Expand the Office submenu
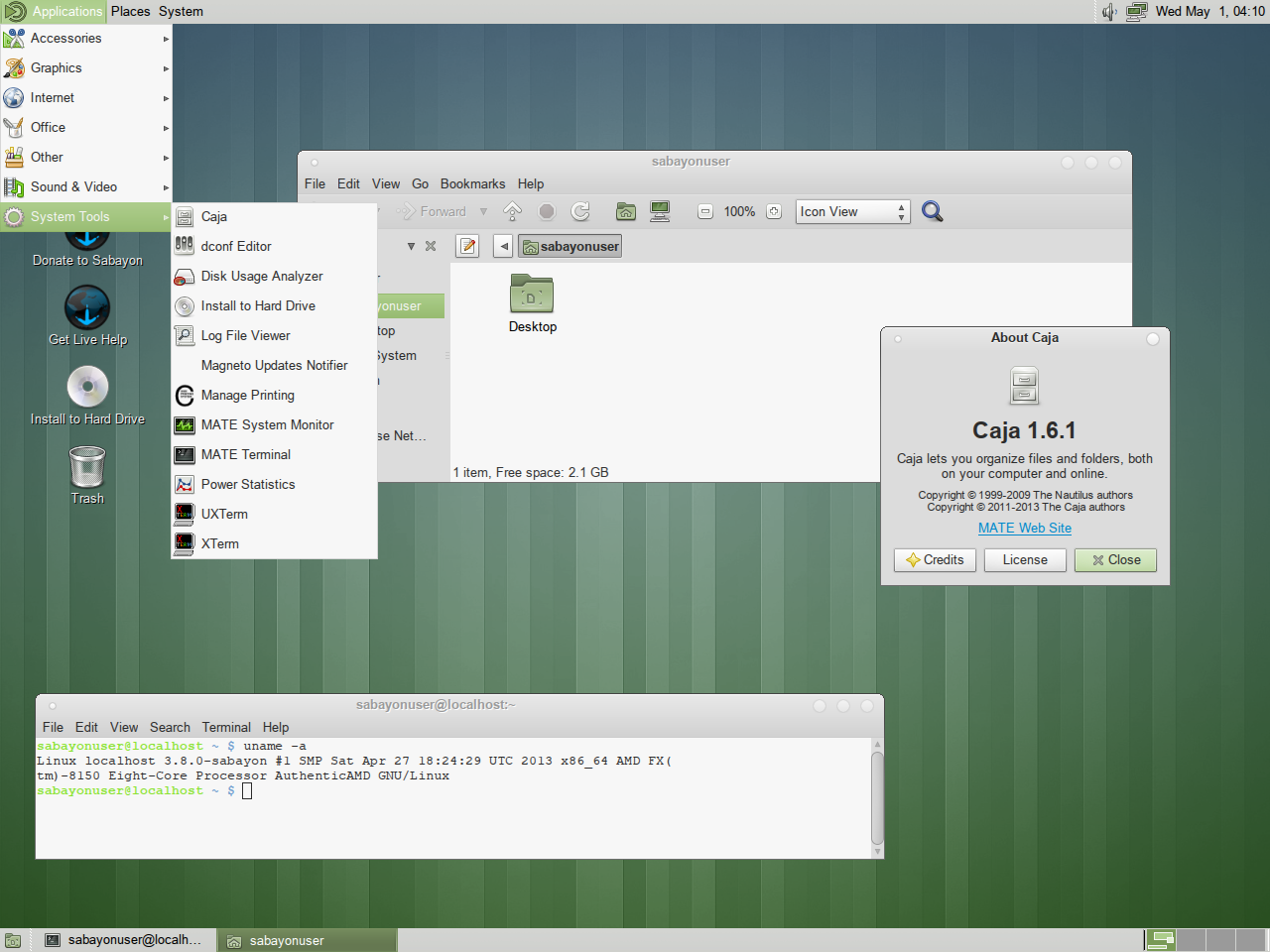The width and height of the screenshot is (1270, 952). coord(86,127)
